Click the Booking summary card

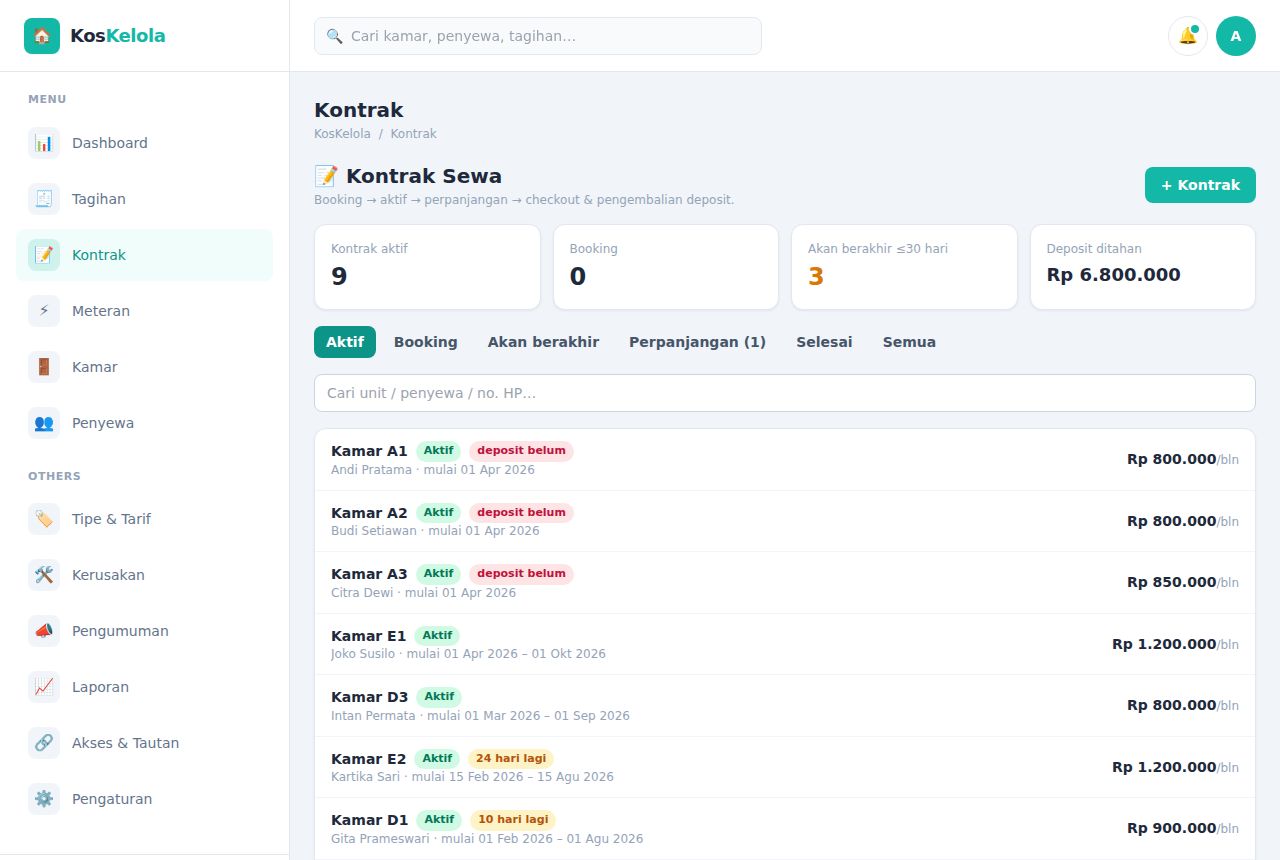(x=666, y=267)
